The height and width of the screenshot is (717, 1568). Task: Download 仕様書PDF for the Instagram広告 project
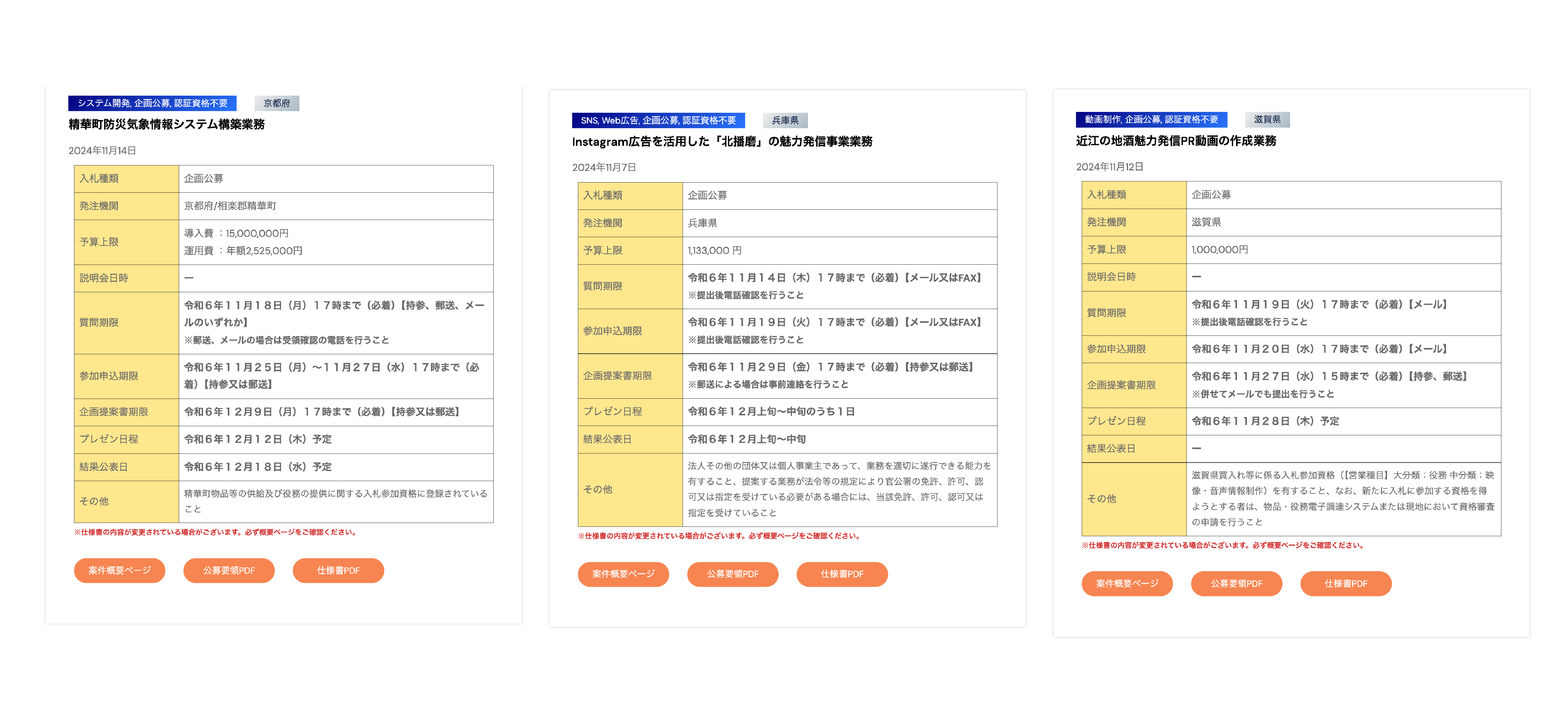(x=842, y=574)
